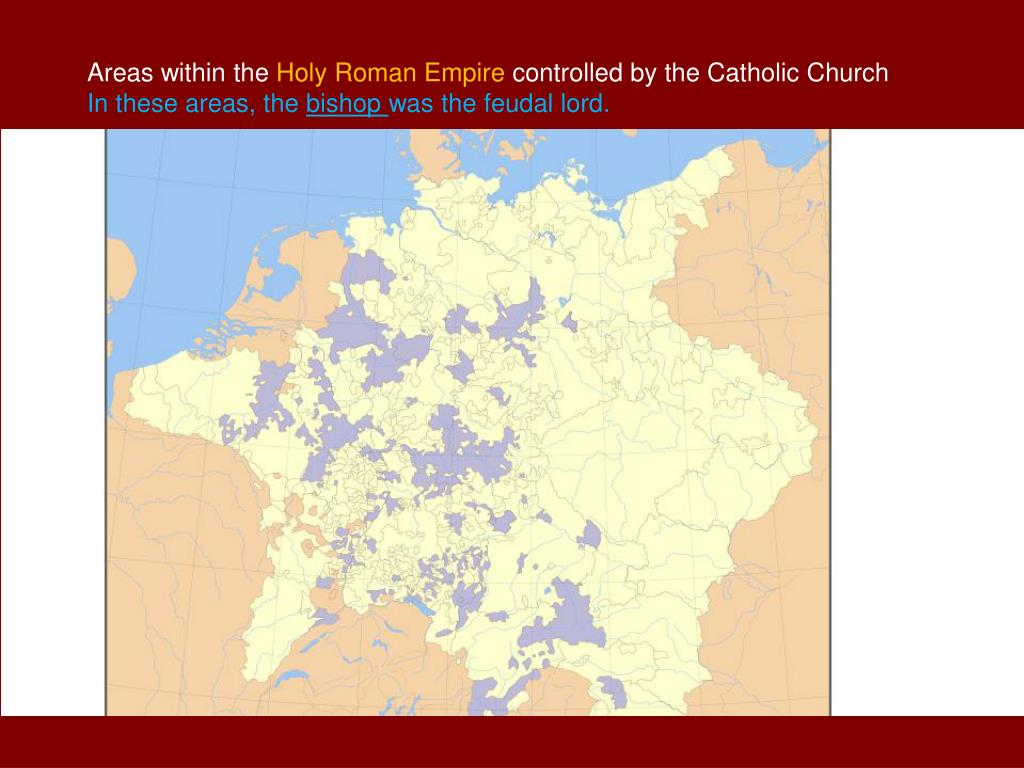Image resolution: width=1024 pixels, height=768 pixels.
Task: Click the orange "Holy Roman Empire" text
Action: pos(391,72)
